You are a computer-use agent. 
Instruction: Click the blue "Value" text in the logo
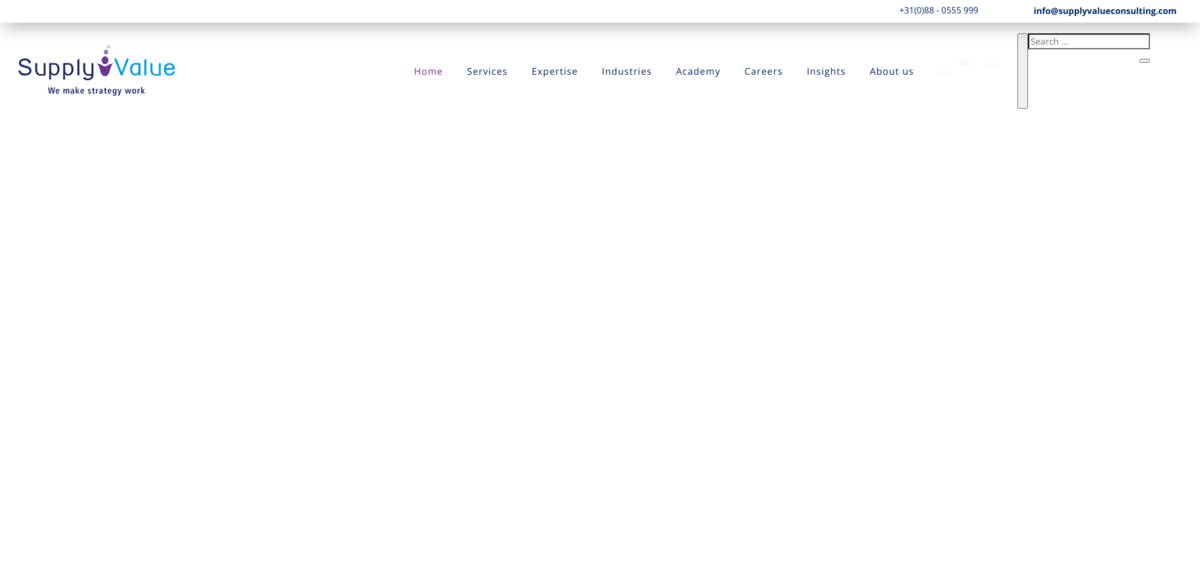click(146, 68)
